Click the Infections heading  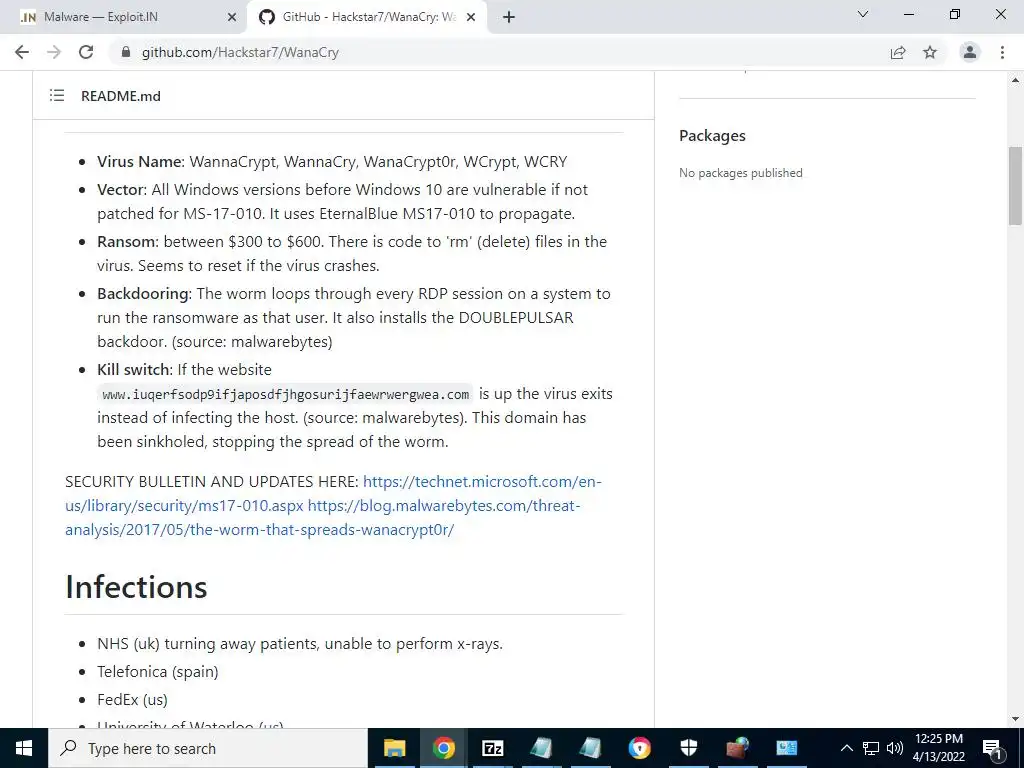136,586
